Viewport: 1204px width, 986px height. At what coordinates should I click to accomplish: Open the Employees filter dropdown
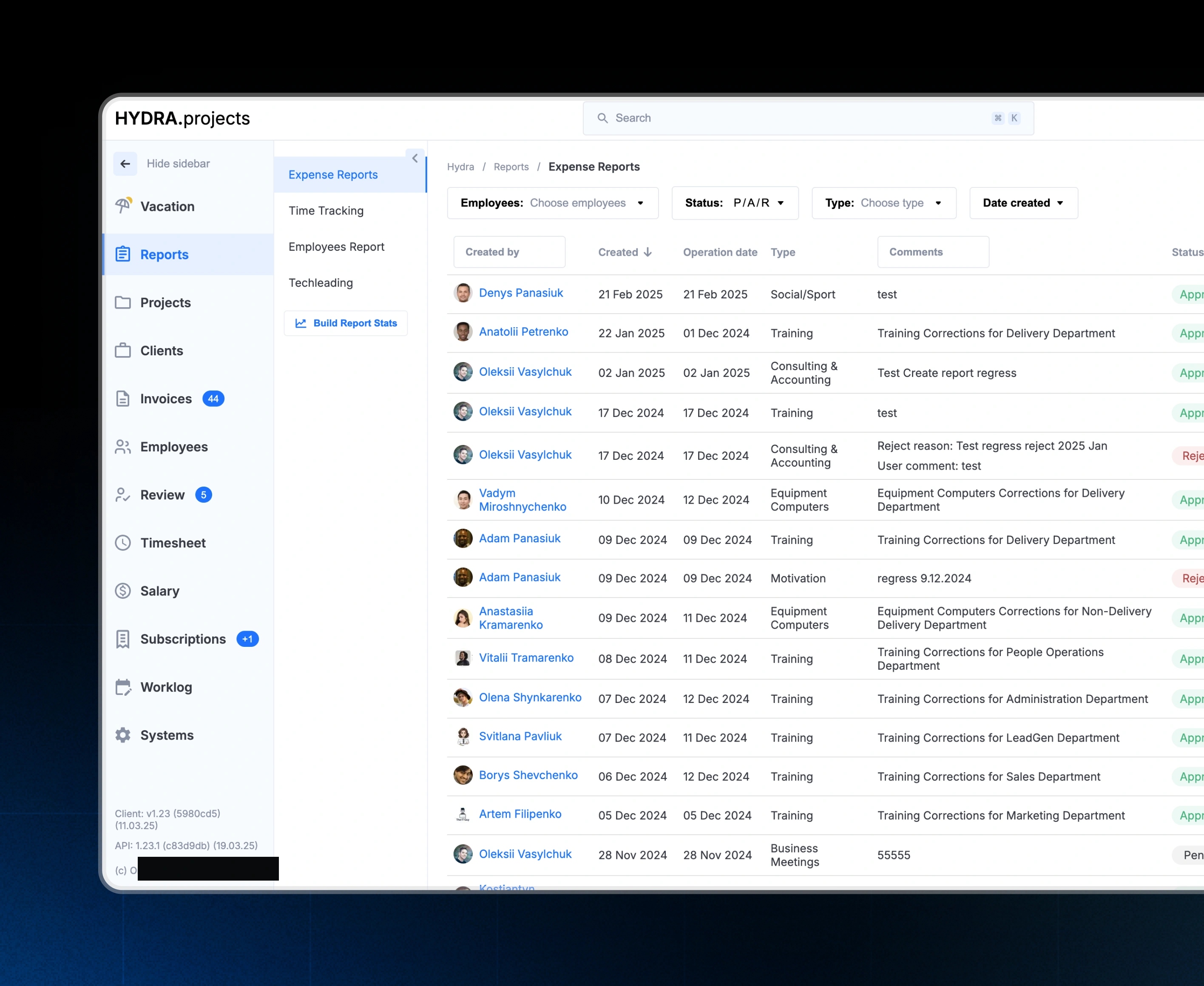coord(552,203)
